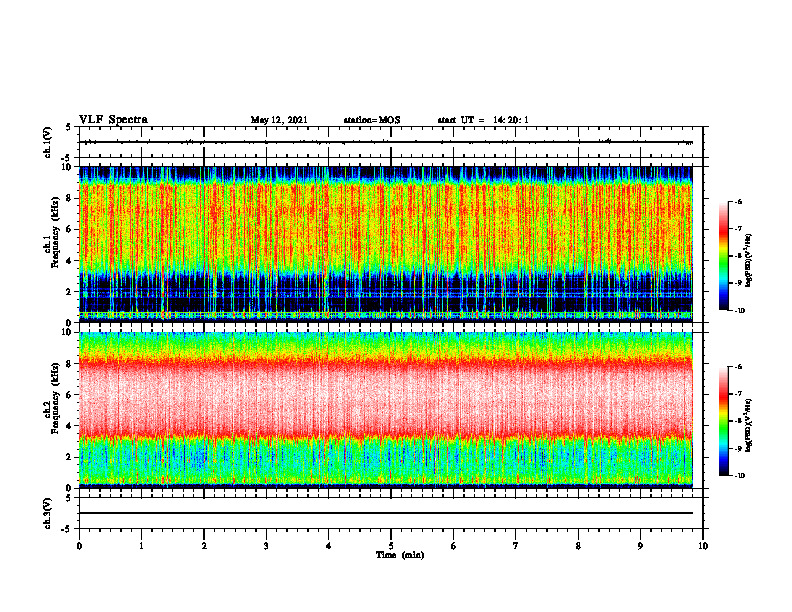The image size is (792, 612).
Task: Click the ch.2 spectrogram "2" kHz tick label
Action: pos(70,457)
